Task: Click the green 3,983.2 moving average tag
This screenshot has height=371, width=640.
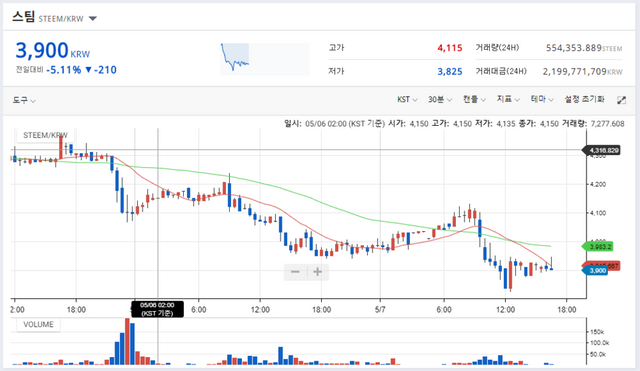Action: click(598, 247)
